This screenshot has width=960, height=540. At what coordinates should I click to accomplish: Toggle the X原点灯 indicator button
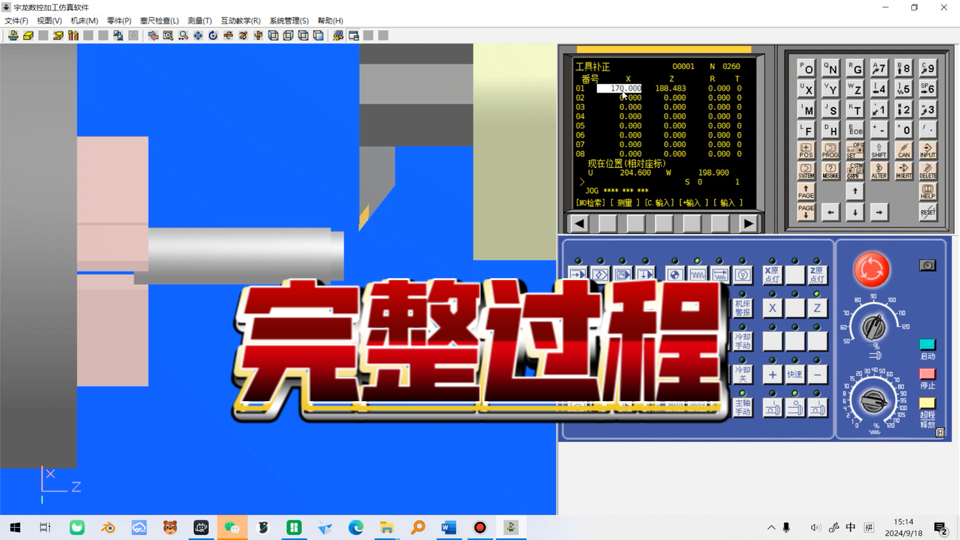(x=772, y=275)
